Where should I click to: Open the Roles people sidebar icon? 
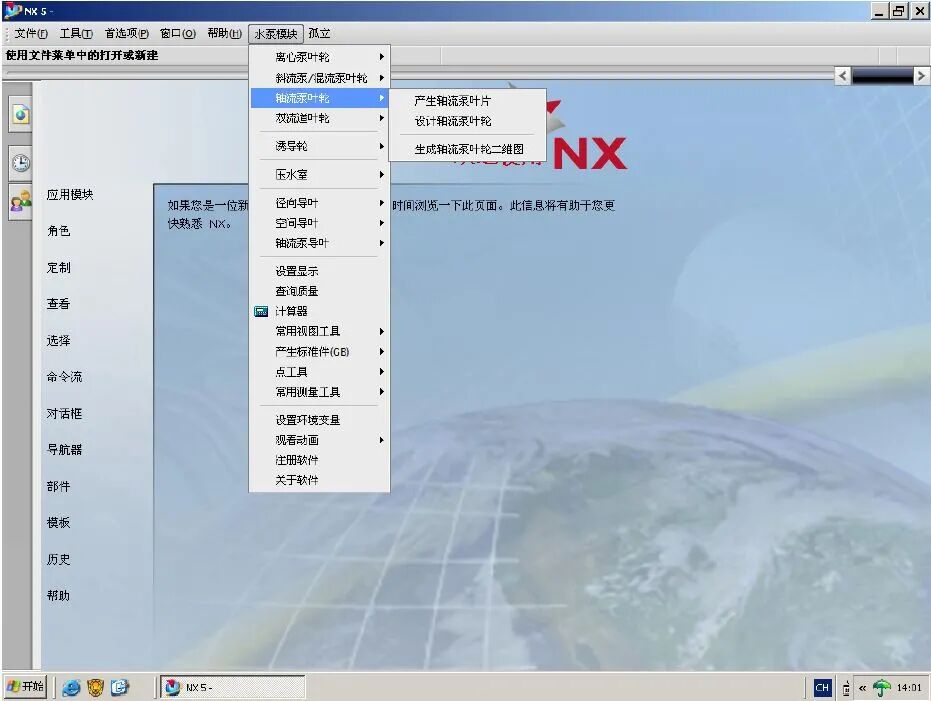20,202
